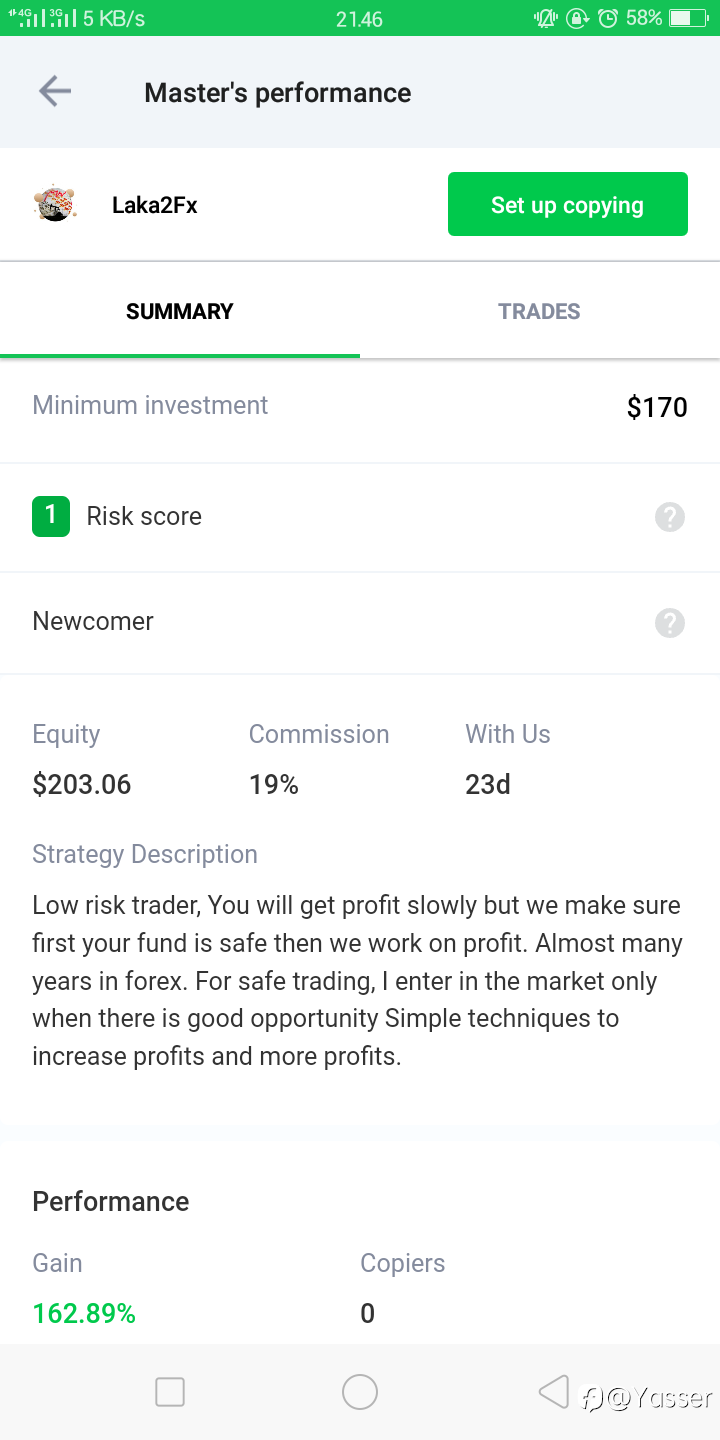720x1440 pixels.
Task: Tap the Newcomer row label
Action: [93, 621]
